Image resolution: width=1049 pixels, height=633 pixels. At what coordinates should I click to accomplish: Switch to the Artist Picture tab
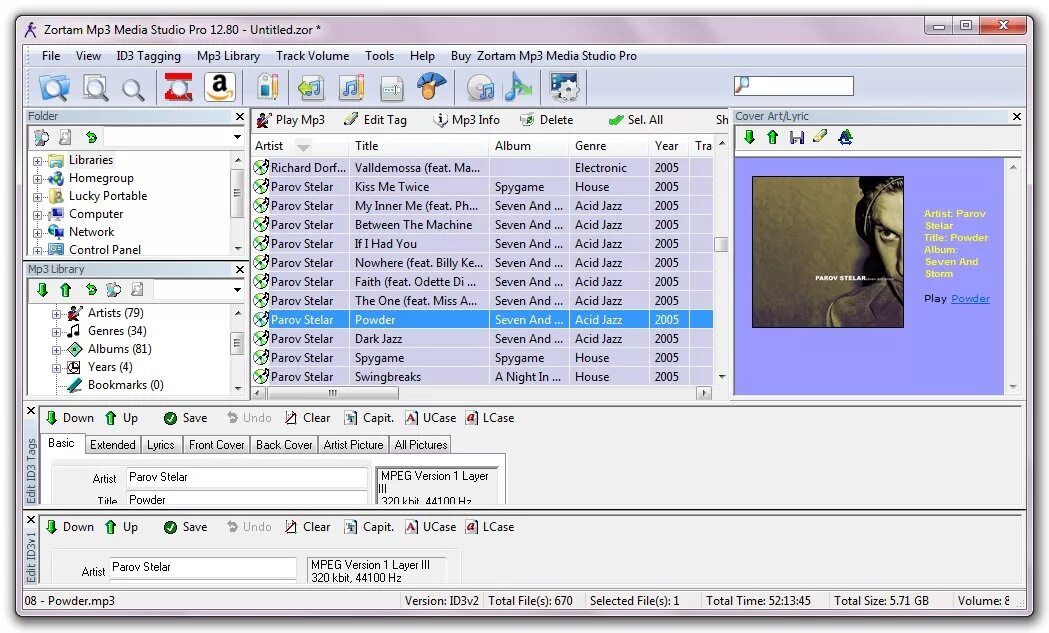(353, 445)
